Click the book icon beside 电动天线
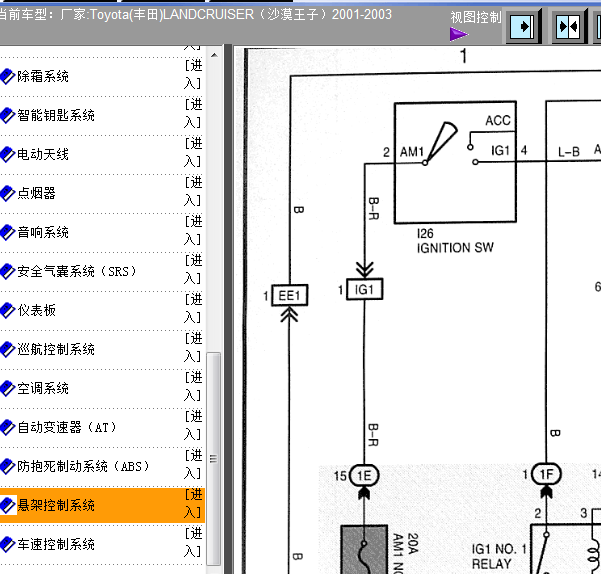 click(7, 154)
